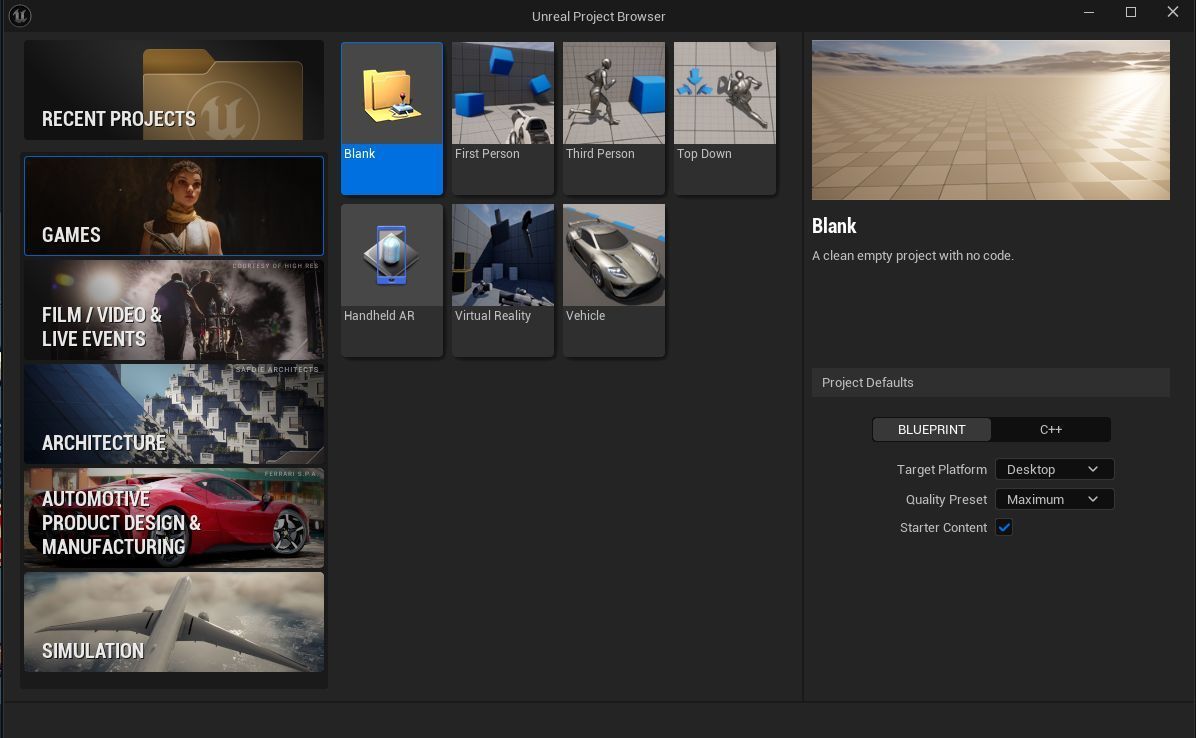Screen dimensions: 1196x738
Task: Maximize the Unreal Project Browser window
Action: click(x=1131, y=12)
